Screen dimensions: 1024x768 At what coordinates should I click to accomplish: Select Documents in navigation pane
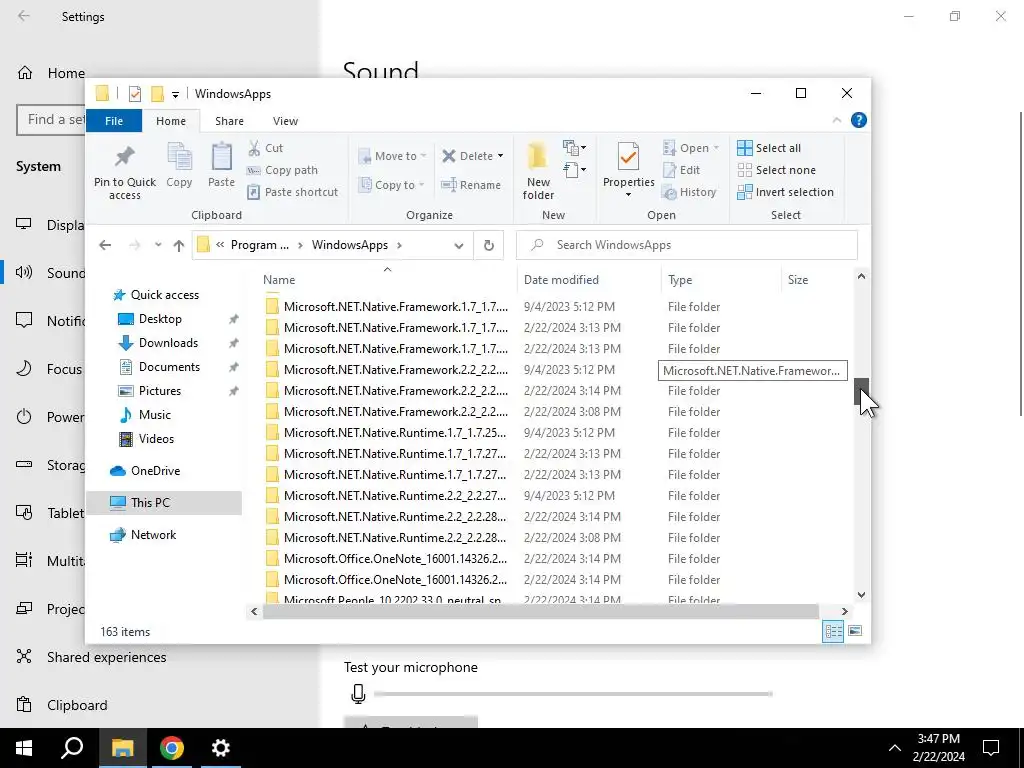coord(169,367)
